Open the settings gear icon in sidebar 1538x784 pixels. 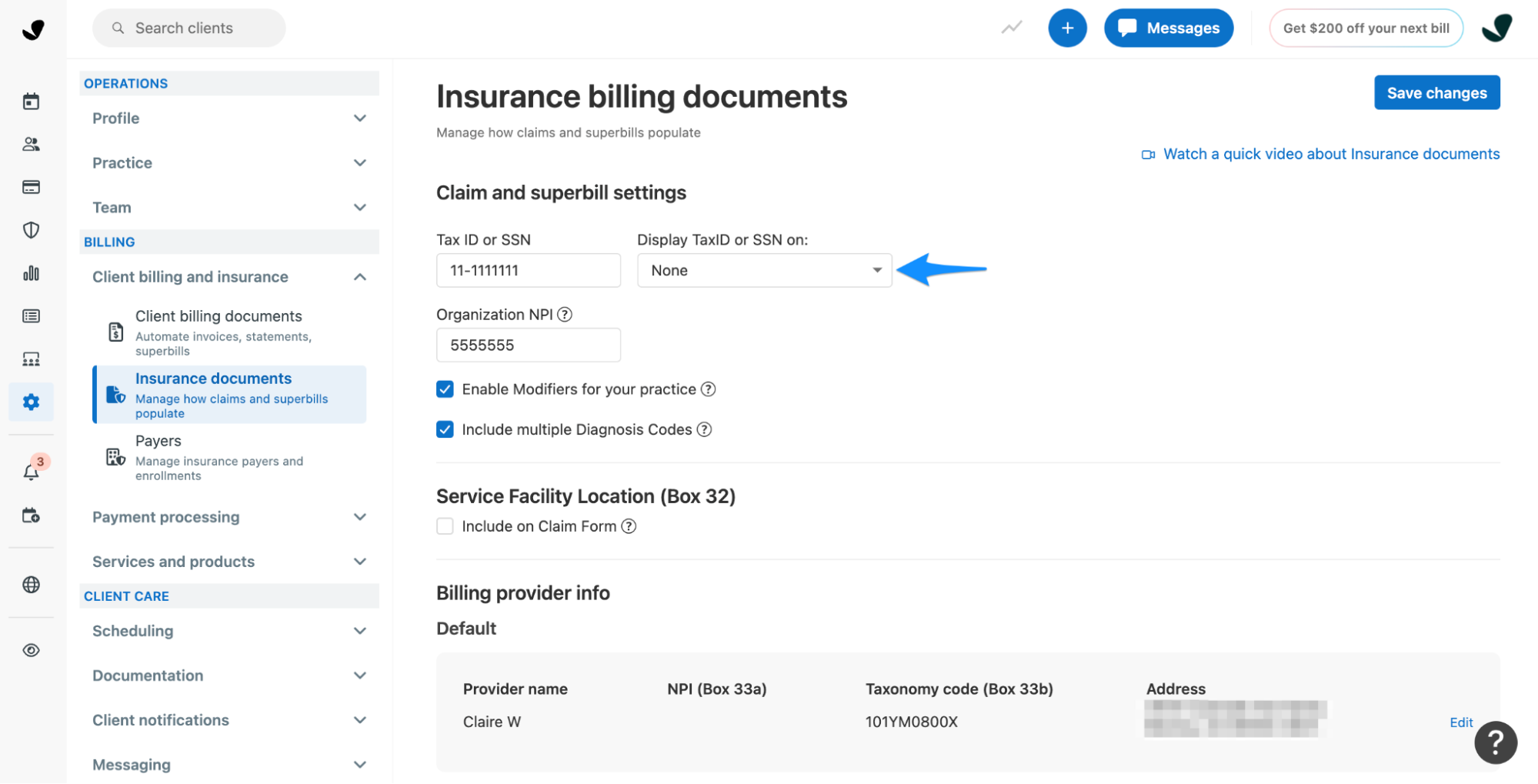pos(31,402)
